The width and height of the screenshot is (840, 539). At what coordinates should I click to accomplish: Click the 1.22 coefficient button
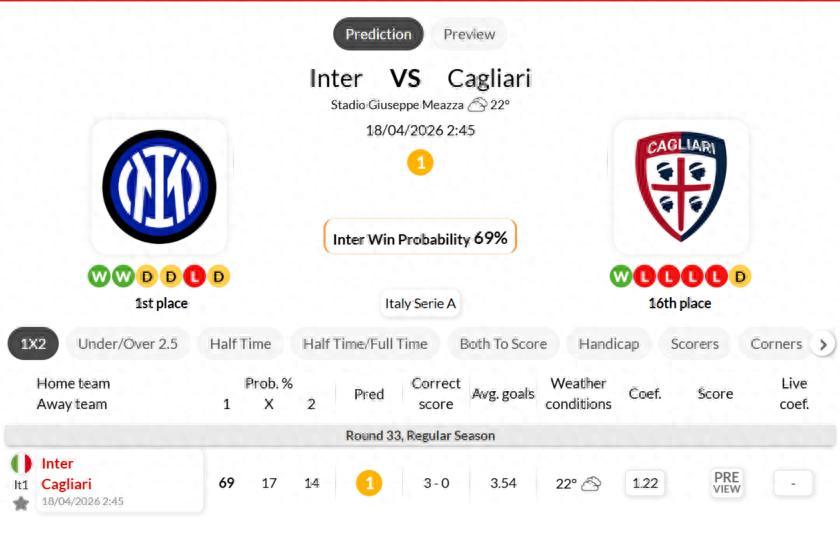(x=645, y=483)
